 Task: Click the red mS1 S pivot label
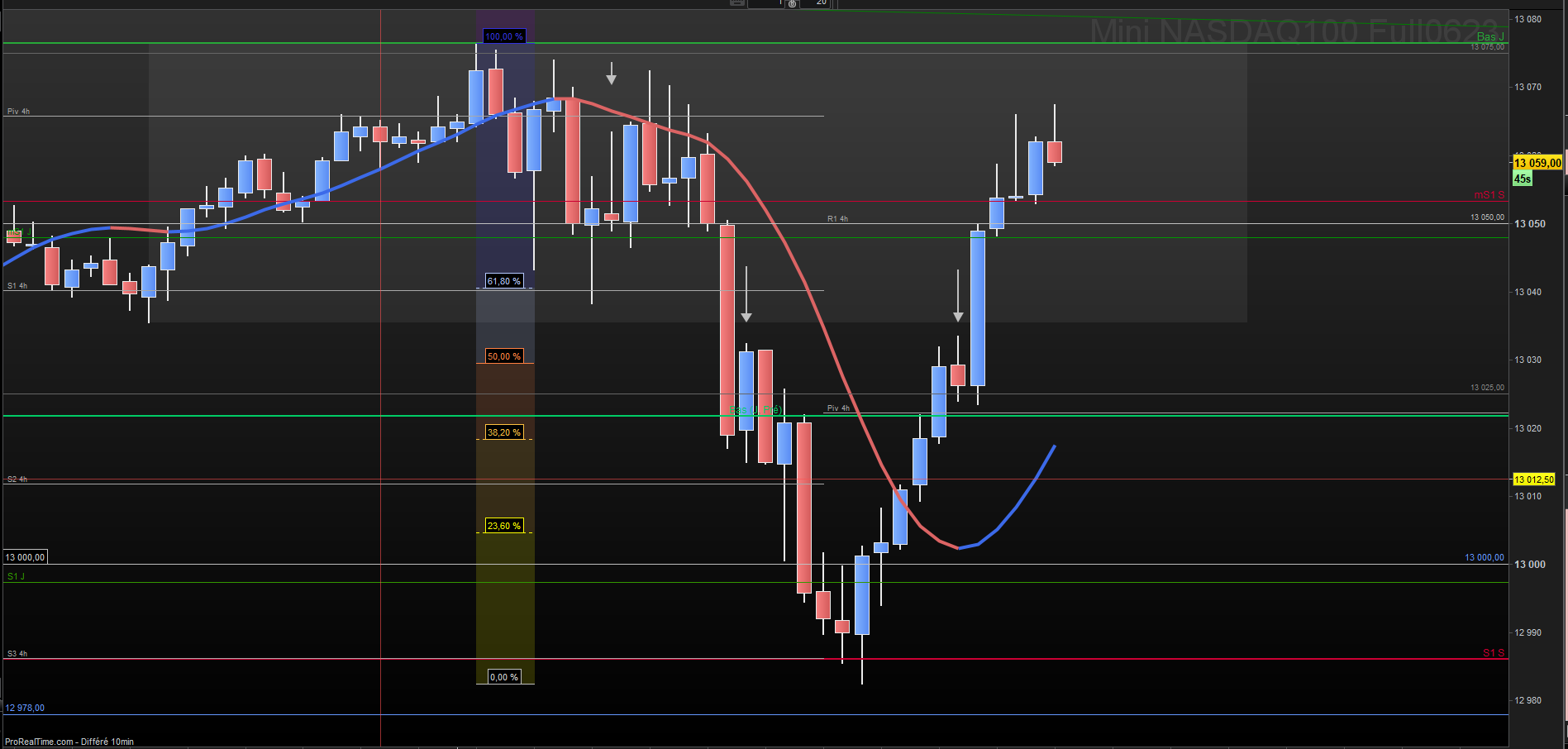point(1489,195)
